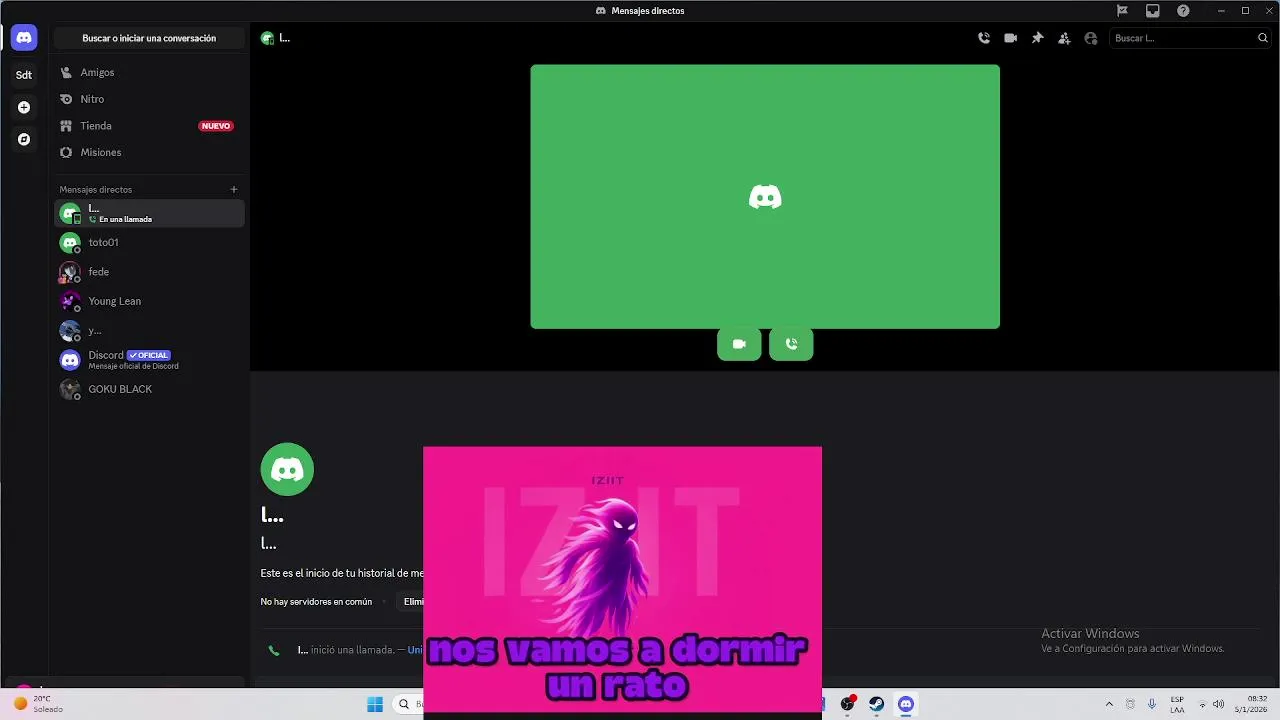Open the help question mark icon
Viewport: 1280px width, 720px height.
pyautogui.click(x=1183, y=11)
